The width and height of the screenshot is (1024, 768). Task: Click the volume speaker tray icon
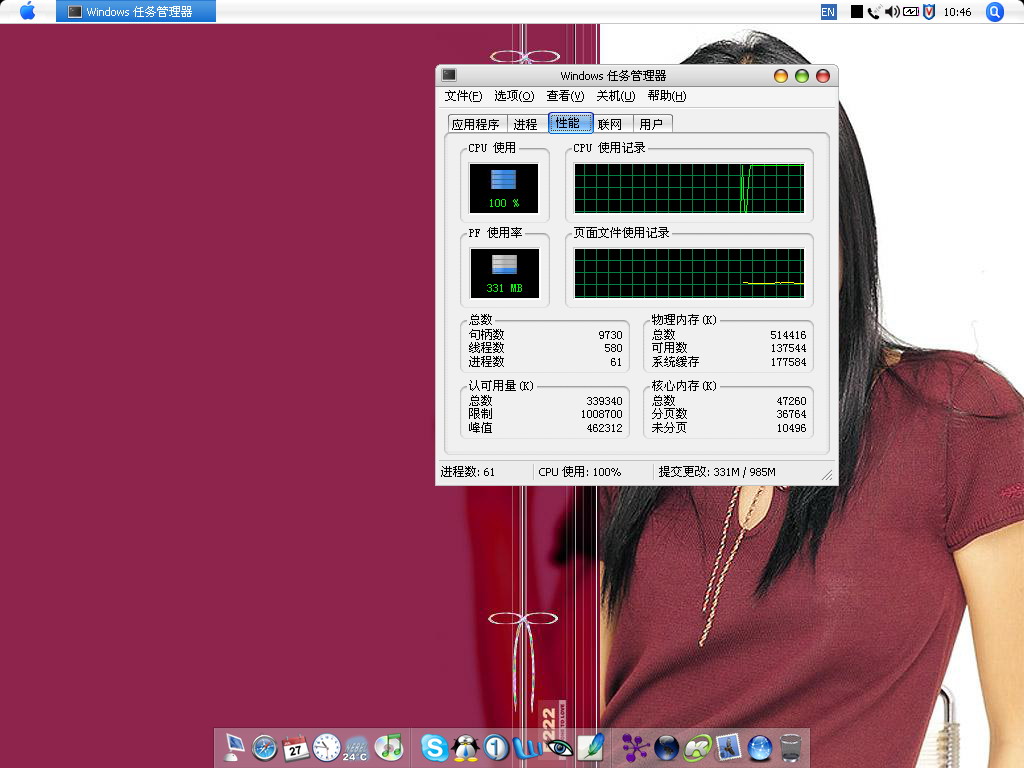[892, 12]
